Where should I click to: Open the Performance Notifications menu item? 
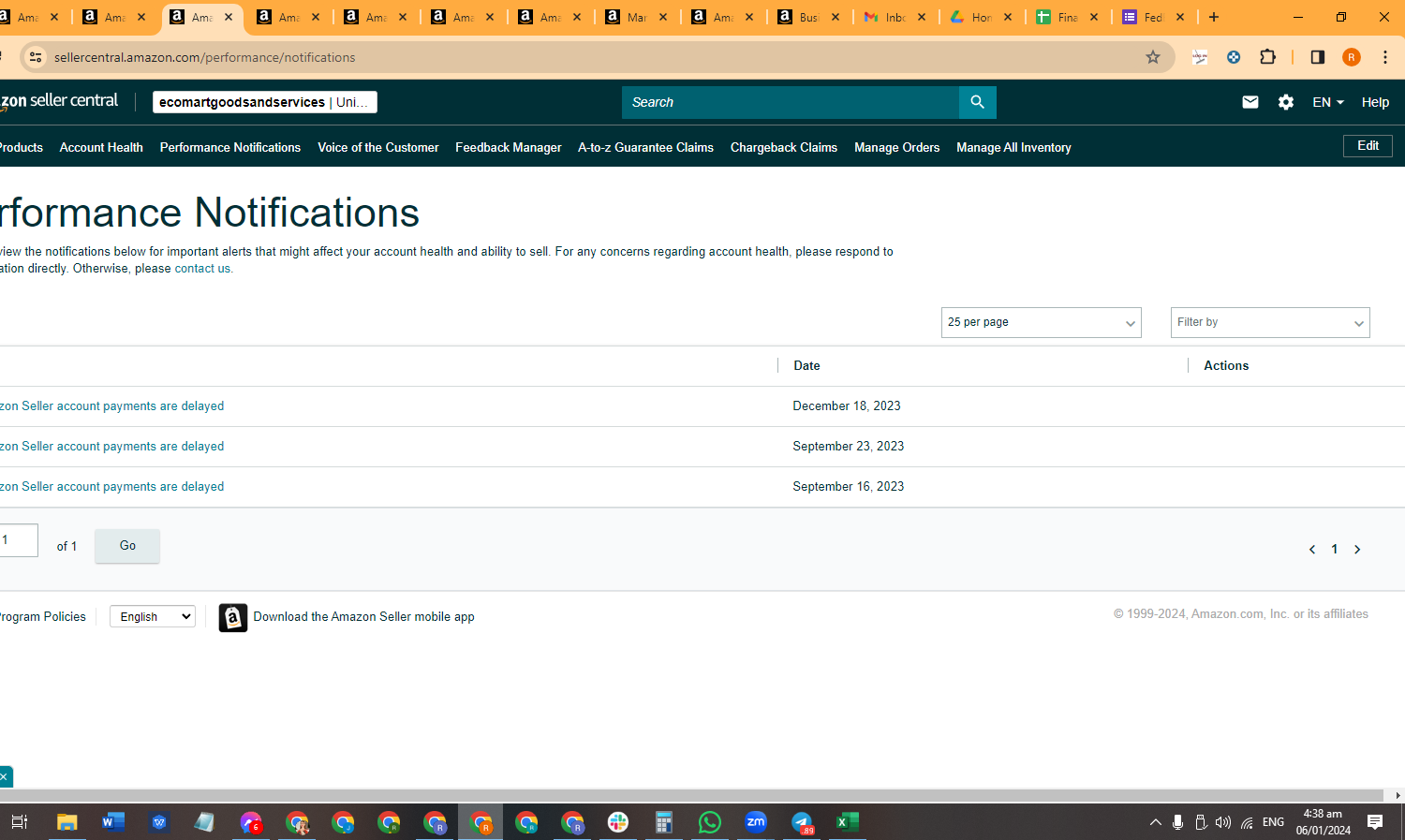pos(230,147)
